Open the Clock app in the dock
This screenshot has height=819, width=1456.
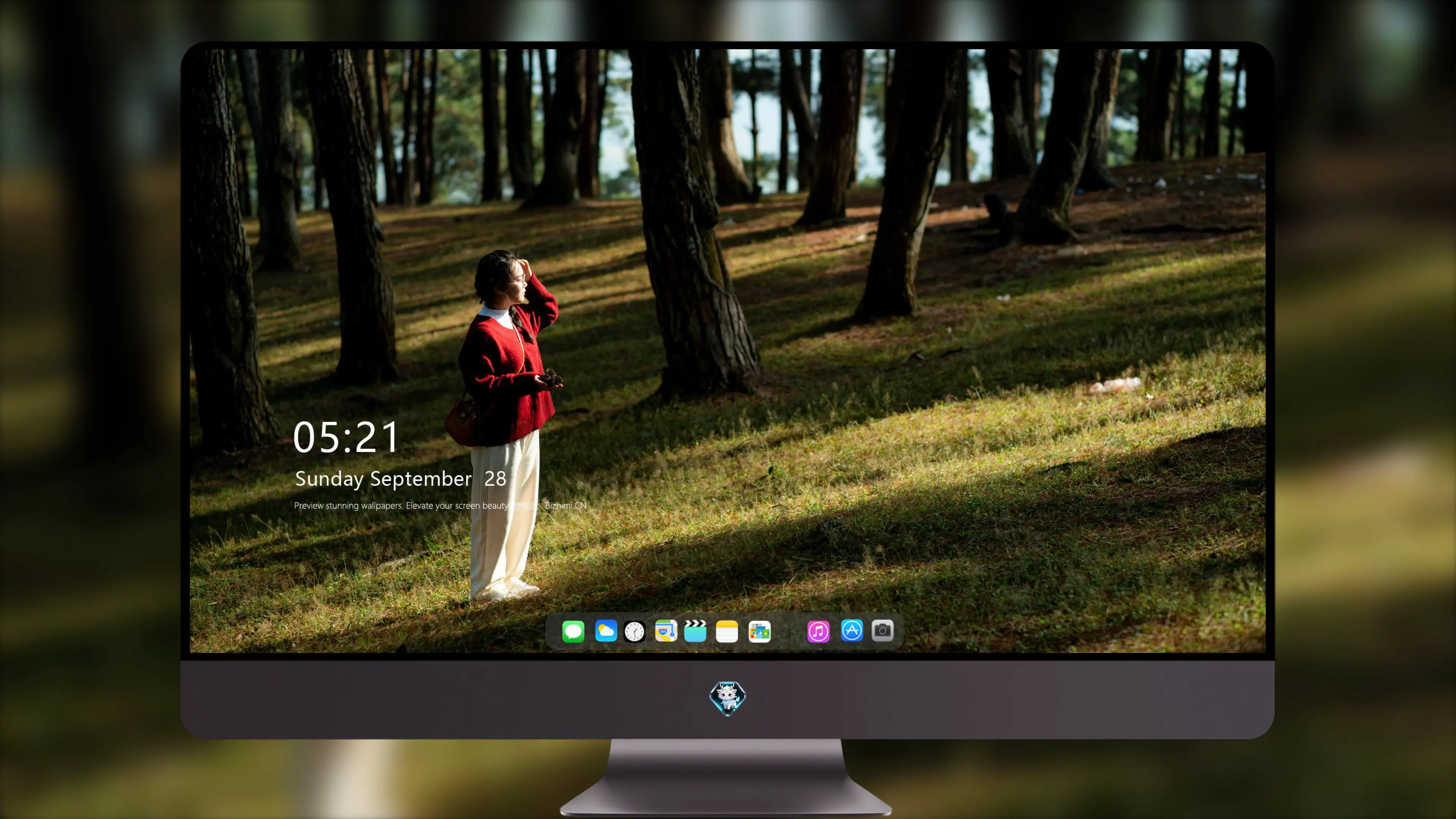(634, 631)
